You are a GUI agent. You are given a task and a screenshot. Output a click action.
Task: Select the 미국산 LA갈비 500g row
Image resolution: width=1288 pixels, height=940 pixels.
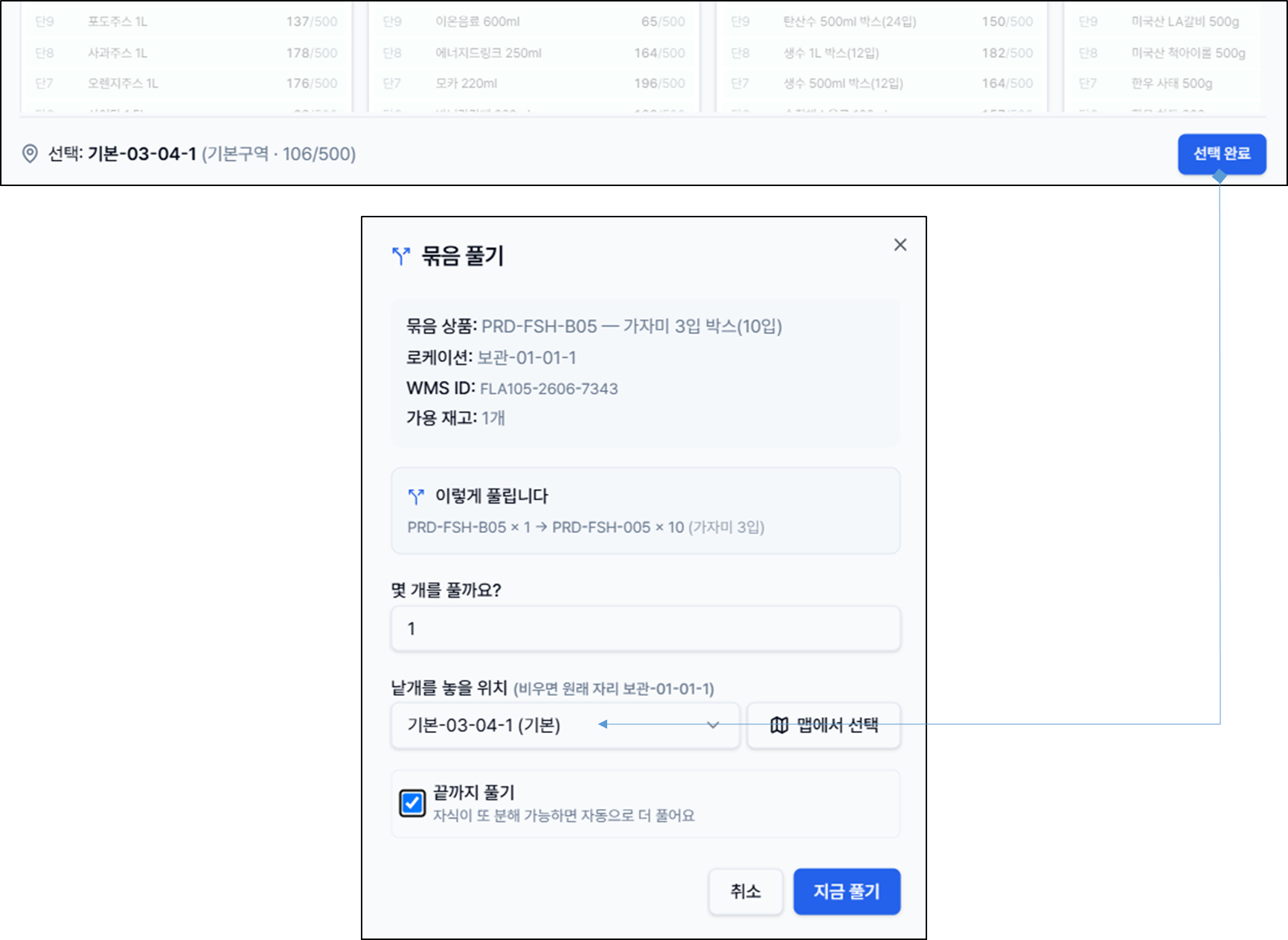point(1164,22)
